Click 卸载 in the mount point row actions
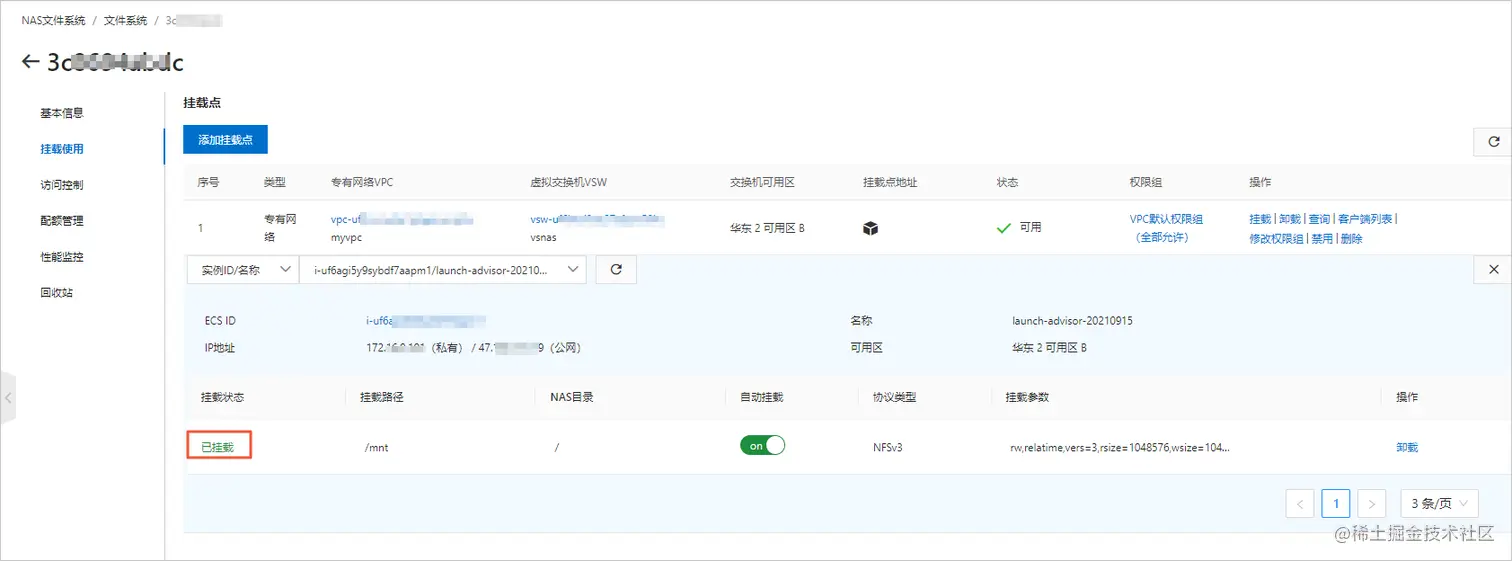The image size is (1512, 561). (x=1290, y=218)
